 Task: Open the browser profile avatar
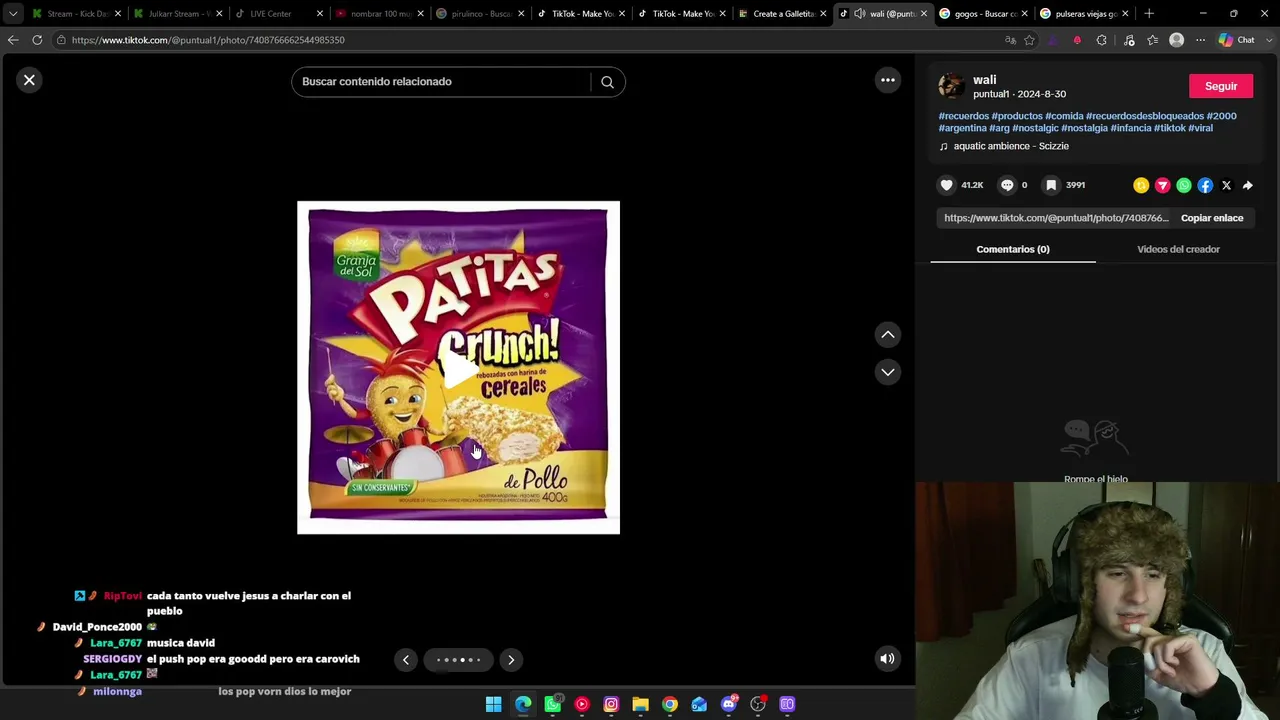pos(1176,40)
